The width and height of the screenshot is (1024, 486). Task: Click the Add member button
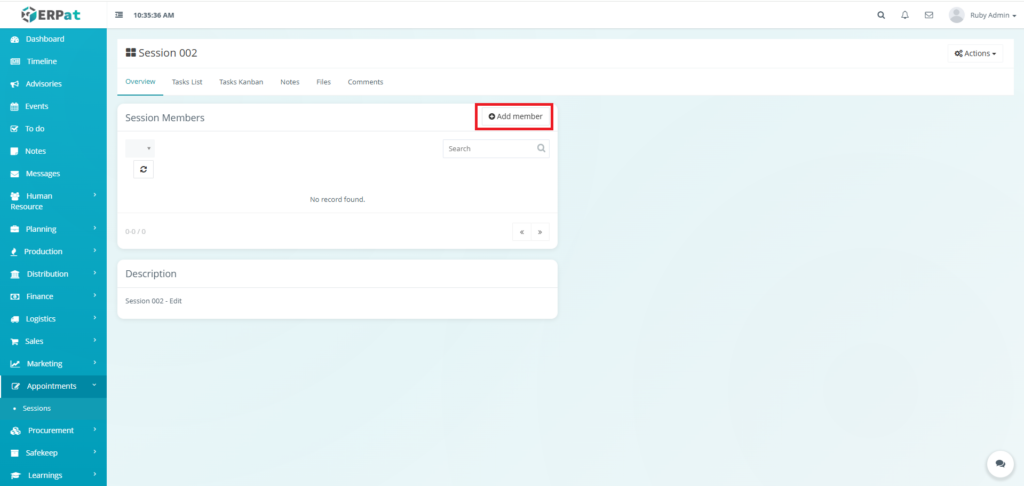(515, 117)
